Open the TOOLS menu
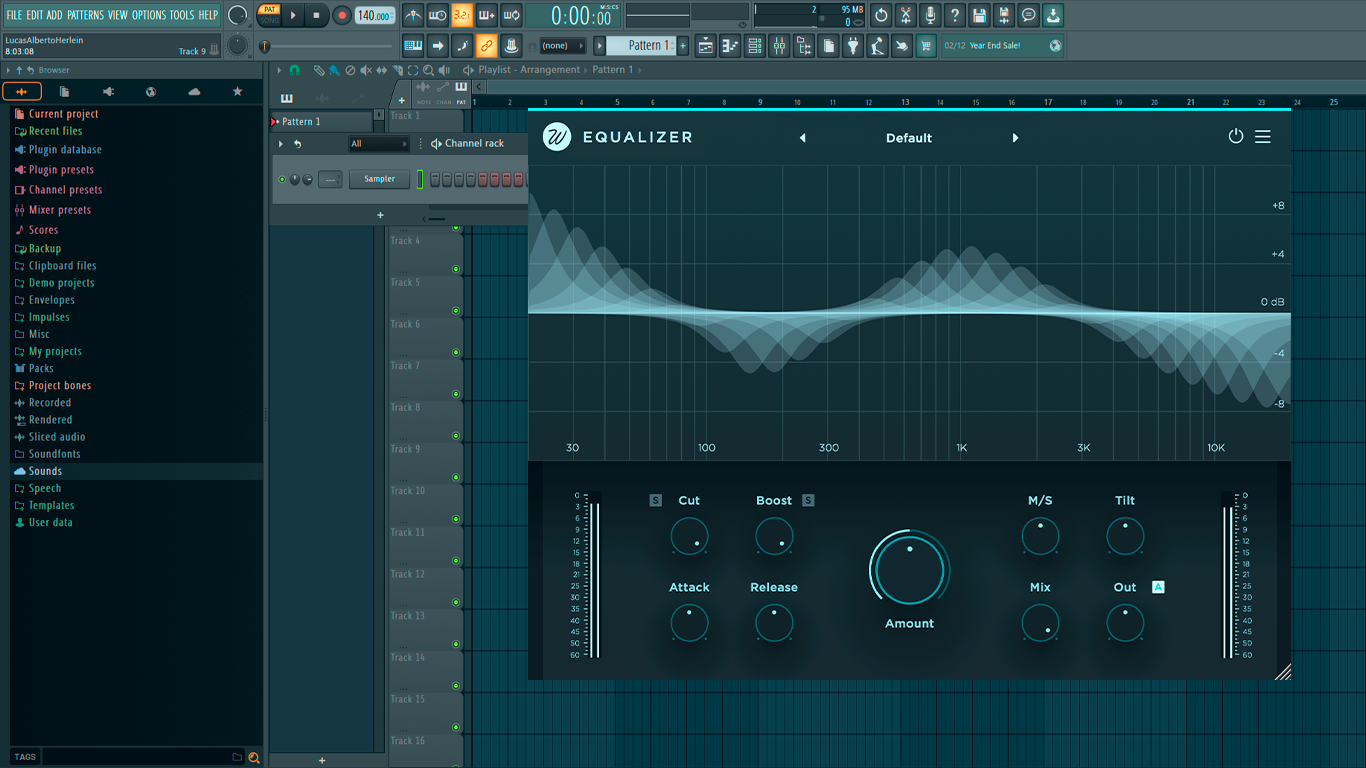 pos(182,15)
